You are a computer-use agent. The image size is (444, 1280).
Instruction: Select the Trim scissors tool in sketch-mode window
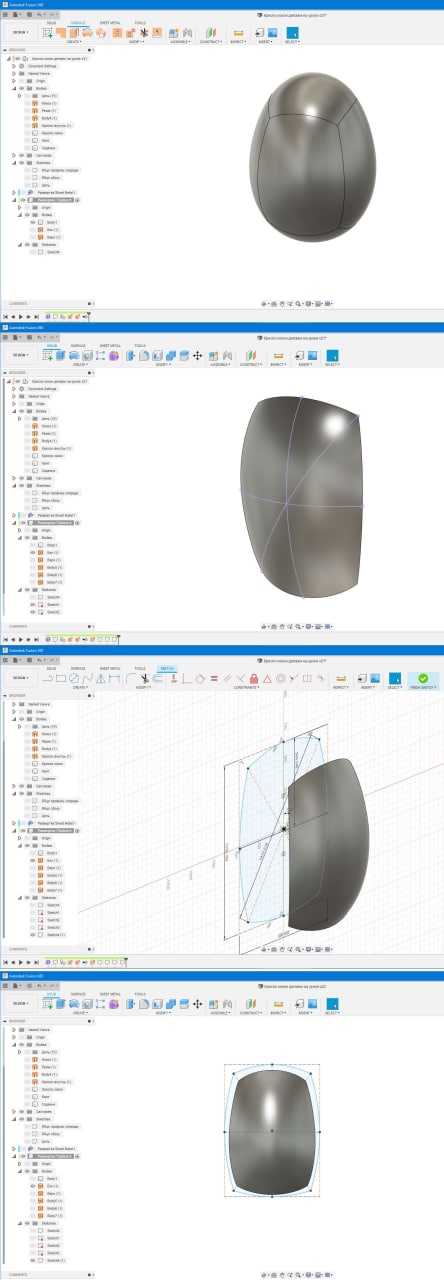coord(143,678)
